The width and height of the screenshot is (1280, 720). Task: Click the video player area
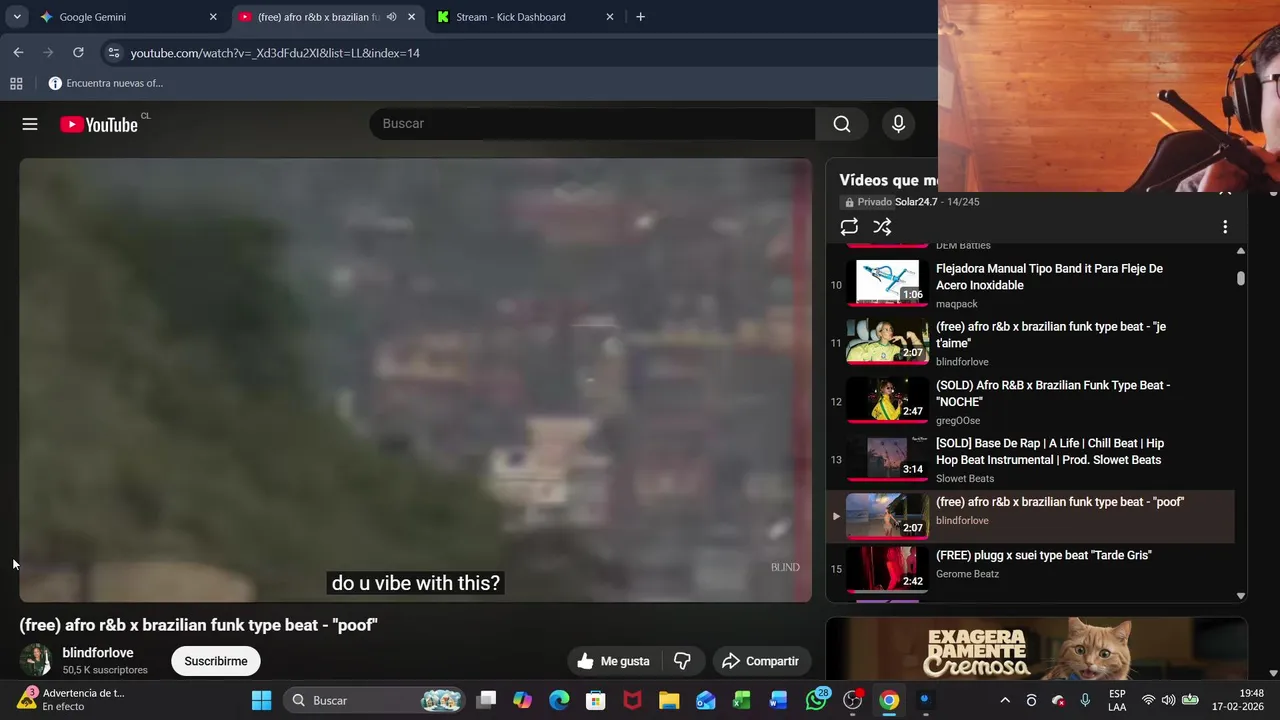point(416,380)
